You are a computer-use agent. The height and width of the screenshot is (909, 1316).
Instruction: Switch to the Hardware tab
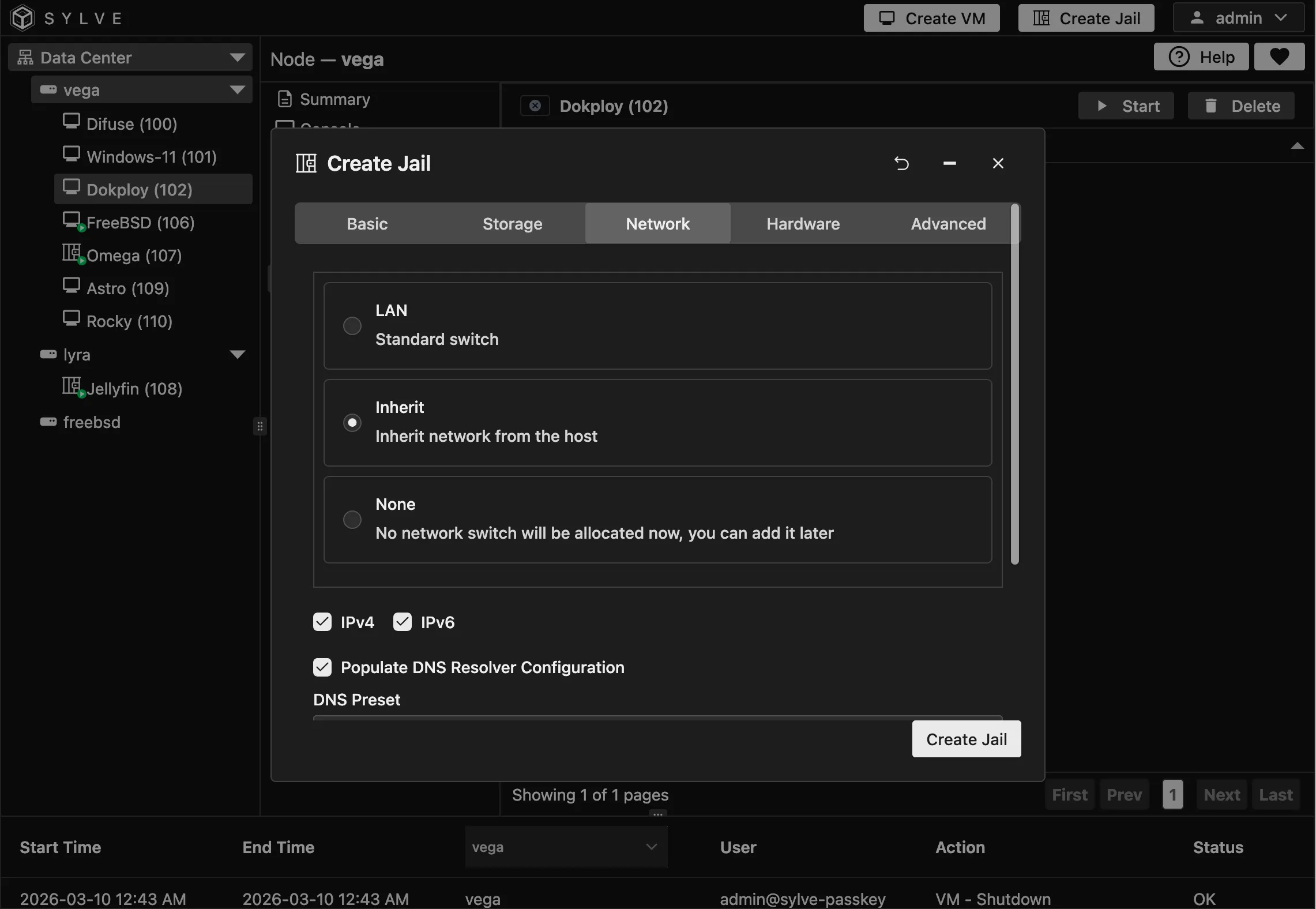click(803, 224)
